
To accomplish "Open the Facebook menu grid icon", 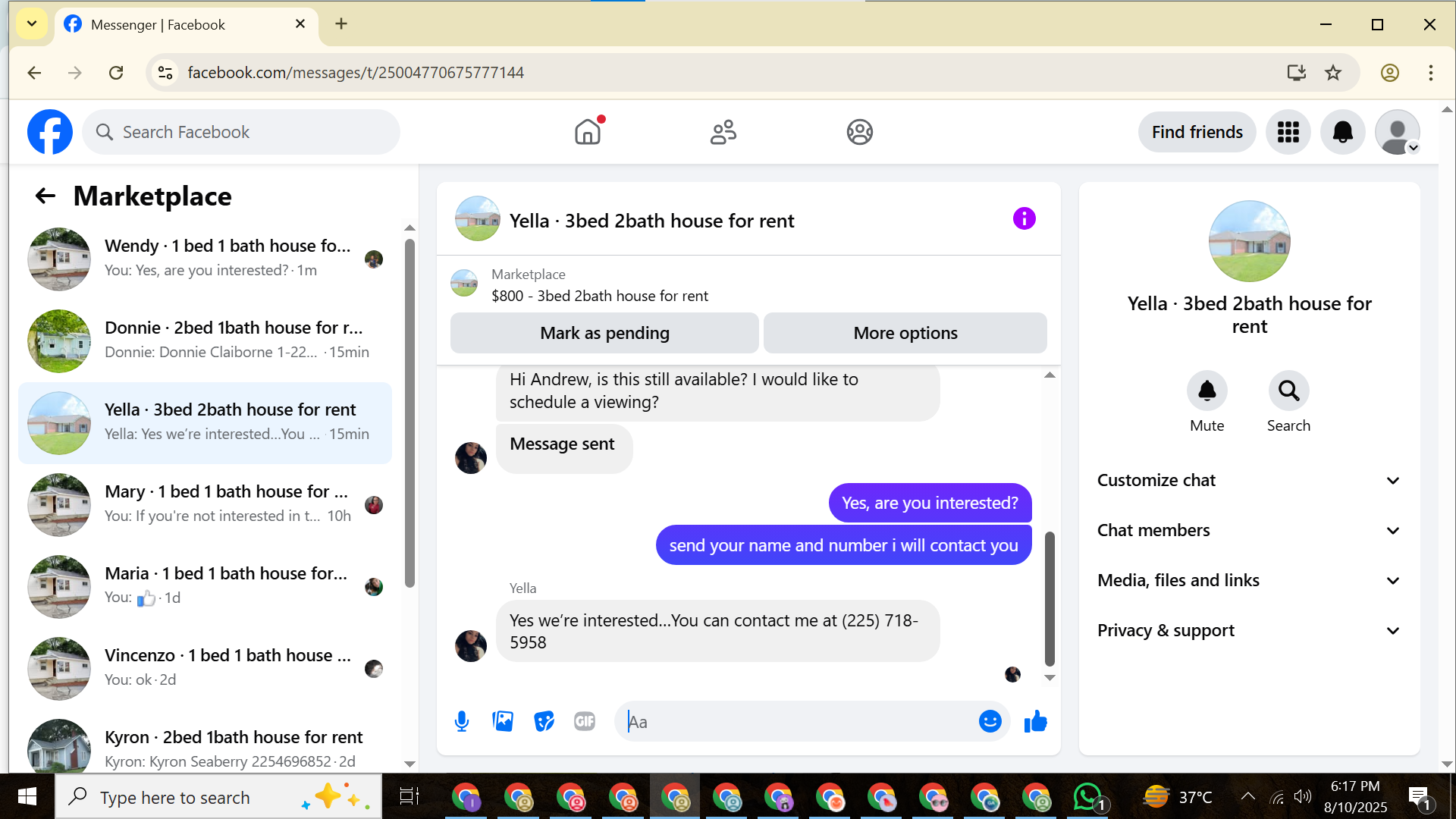I will click(x=1288, y=132).
